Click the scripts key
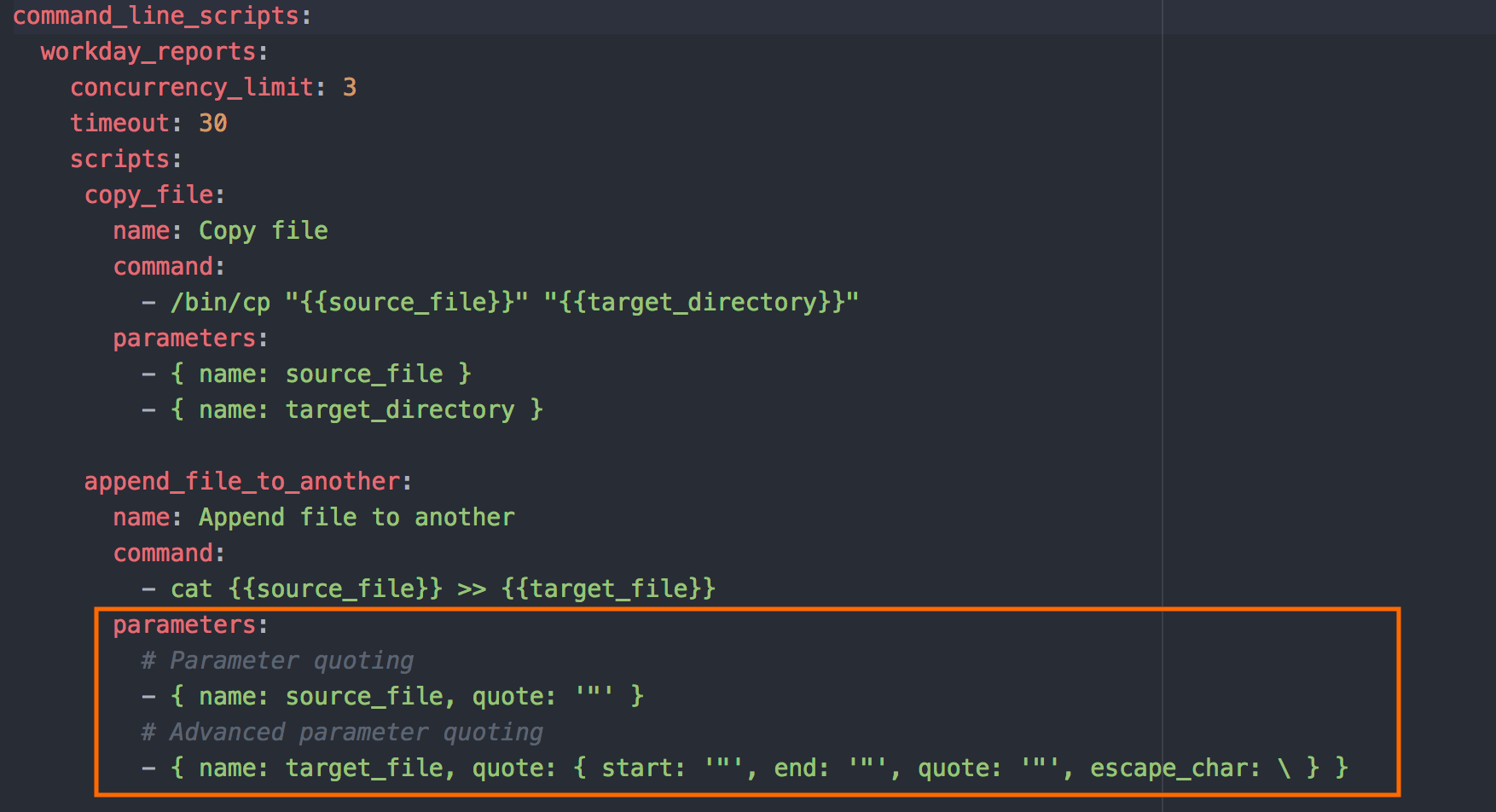The width and height of the screenshot is (1496, 812). coord(119,159)
